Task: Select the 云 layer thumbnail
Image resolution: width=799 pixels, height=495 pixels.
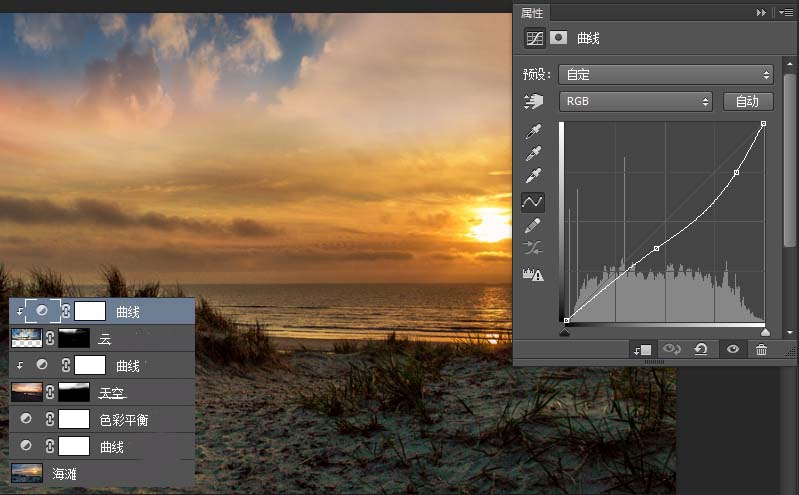Action: pos(26,338)
